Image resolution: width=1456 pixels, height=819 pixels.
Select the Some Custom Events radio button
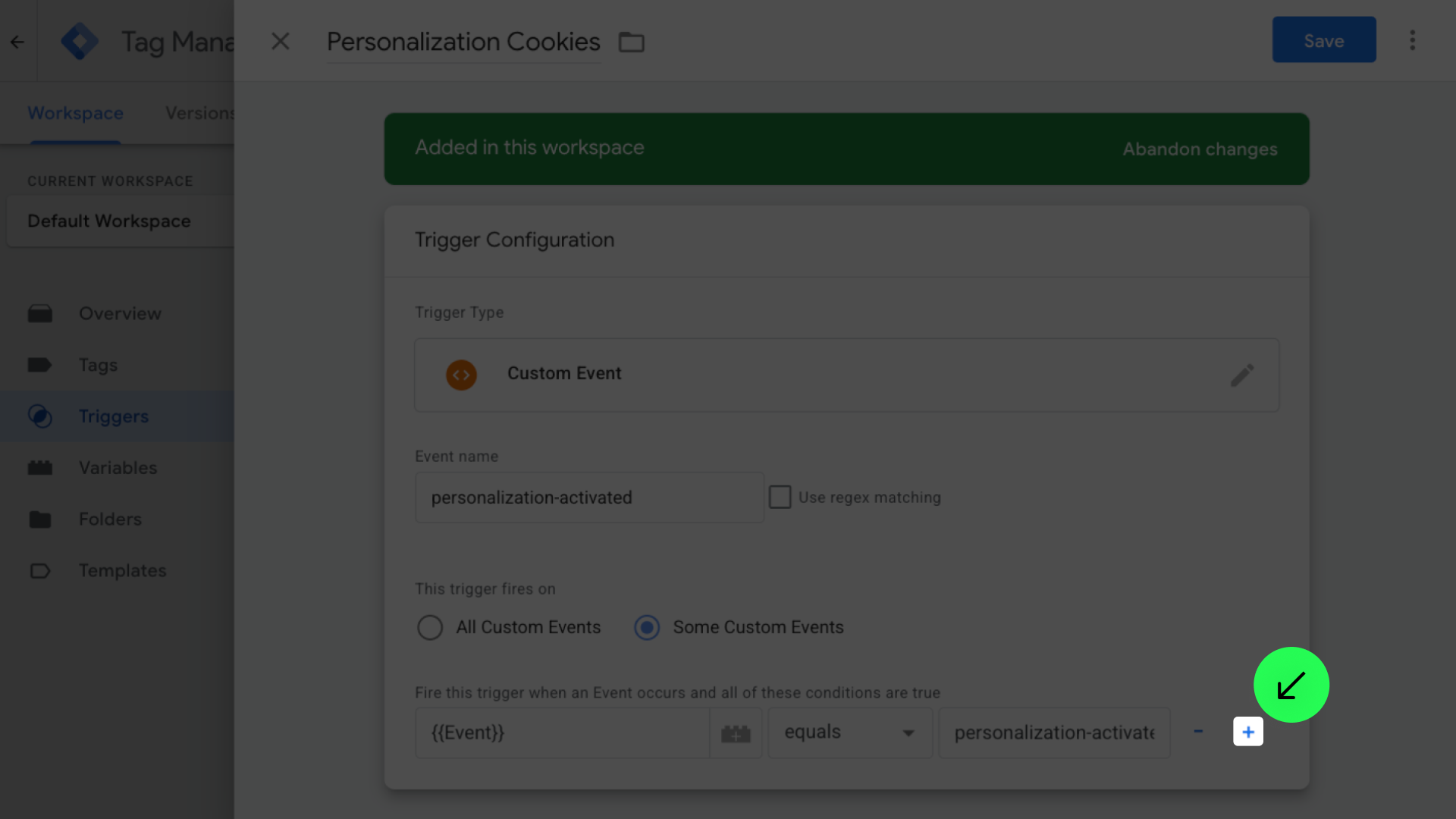pos(647,627)
